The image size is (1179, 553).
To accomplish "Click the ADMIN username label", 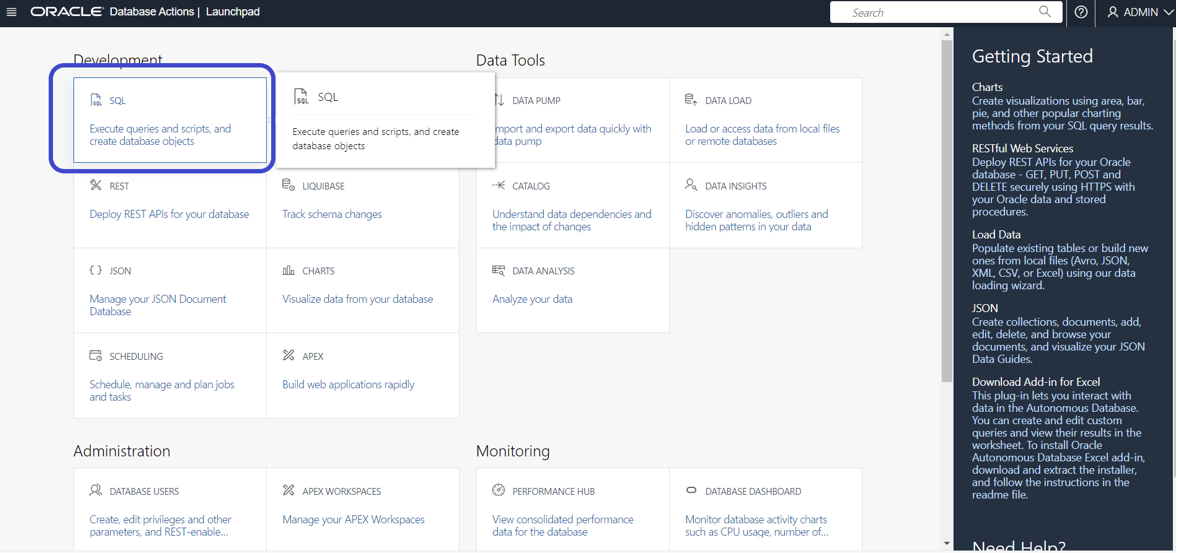I will coord(1141,13).
